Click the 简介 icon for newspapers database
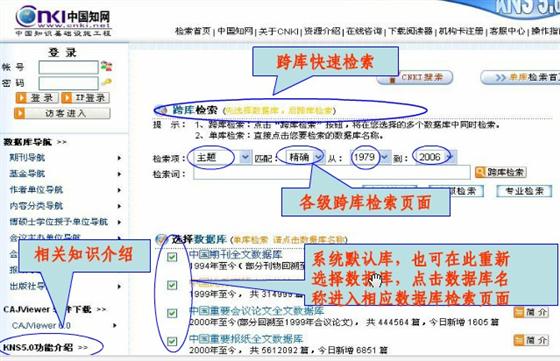 pos(519,340)
